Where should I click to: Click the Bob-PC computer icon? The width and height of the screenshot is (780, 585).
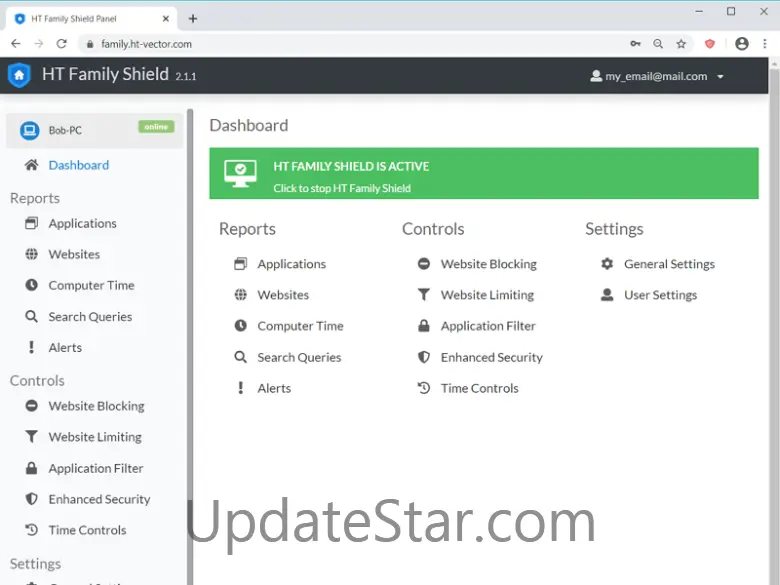click(29, 131)
